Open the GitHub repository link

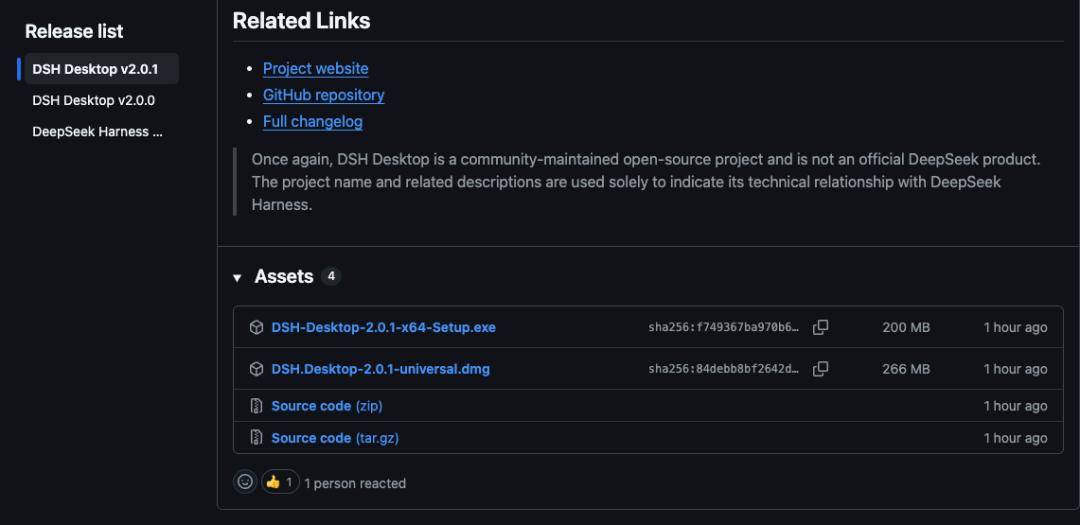(324, 95)
